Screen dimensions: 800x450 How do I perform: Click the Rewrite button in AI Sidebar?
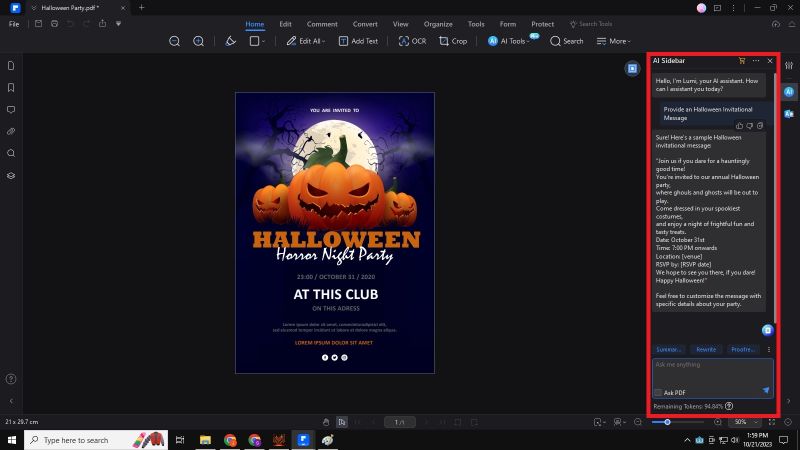click(x=706, y=349)
